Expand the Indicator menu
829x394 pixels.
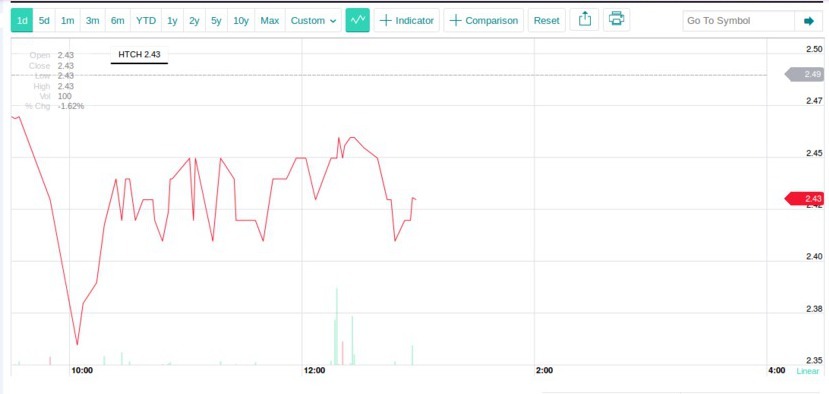407,21
